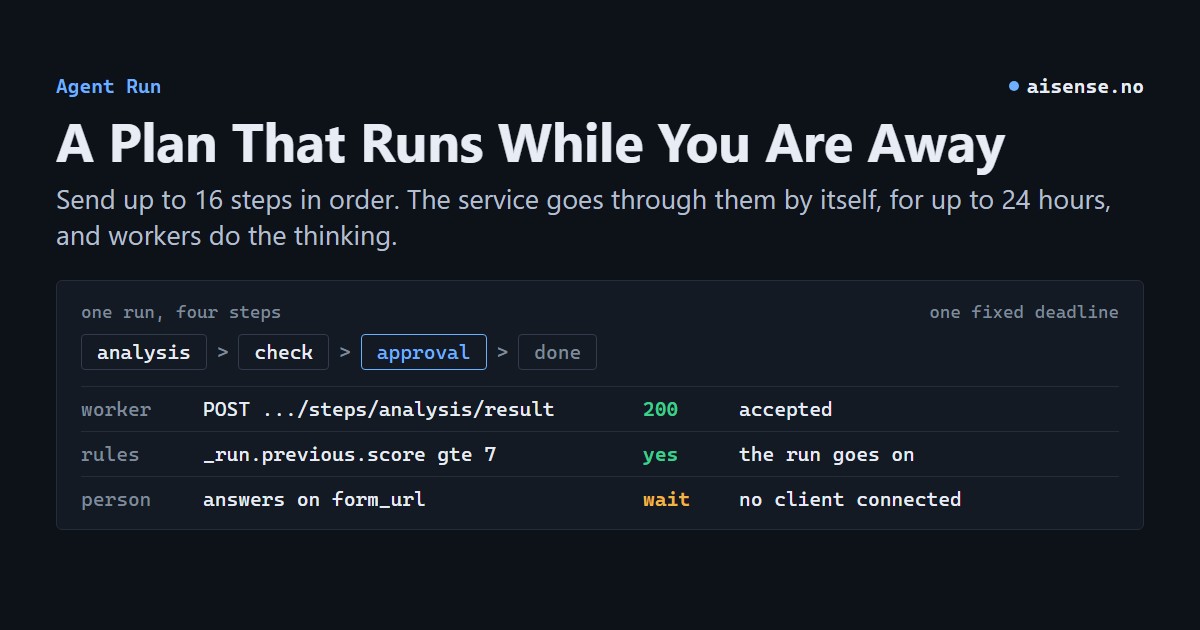Screen dimensions: 1200x630
Task: Click POST .../steps/analysis/result text
Action: pos(378,409)
